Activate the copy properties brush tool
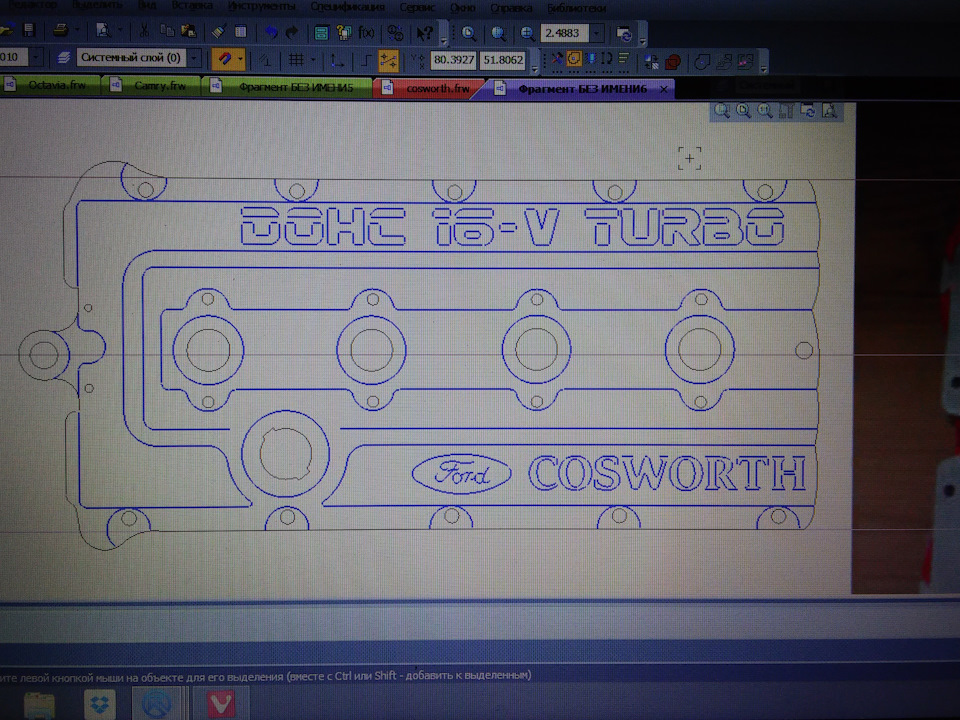 coord(219,31)
